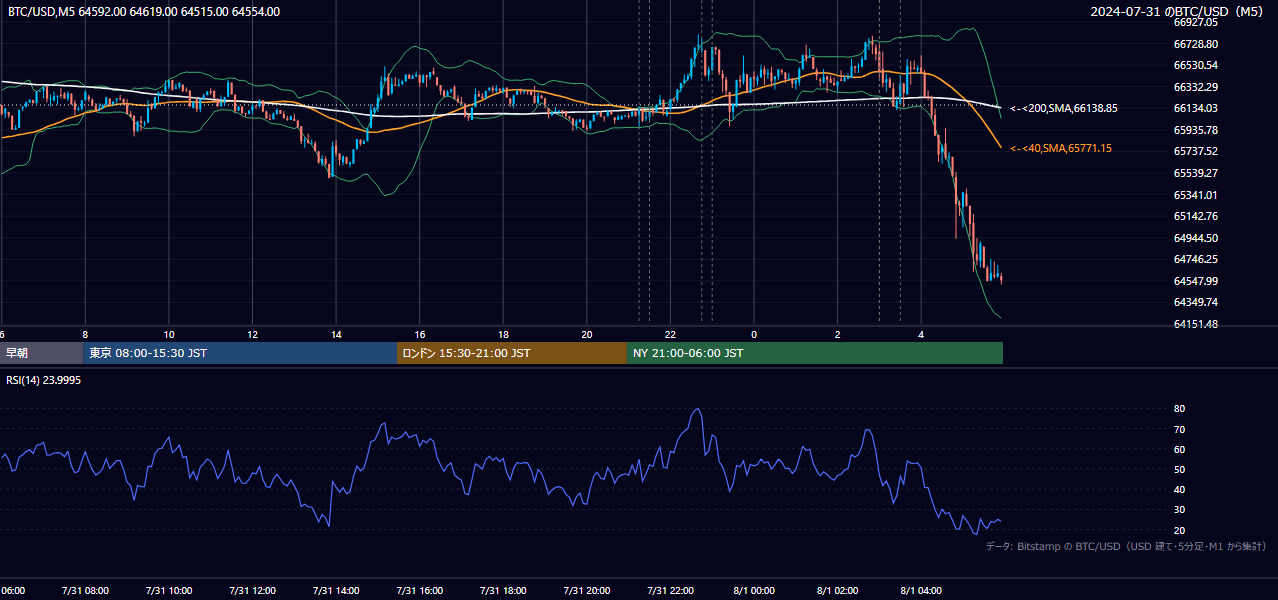Click price scale value 65341.01
The height and width of the screenshot is (600, 1278).
[x=1195, y=195]
